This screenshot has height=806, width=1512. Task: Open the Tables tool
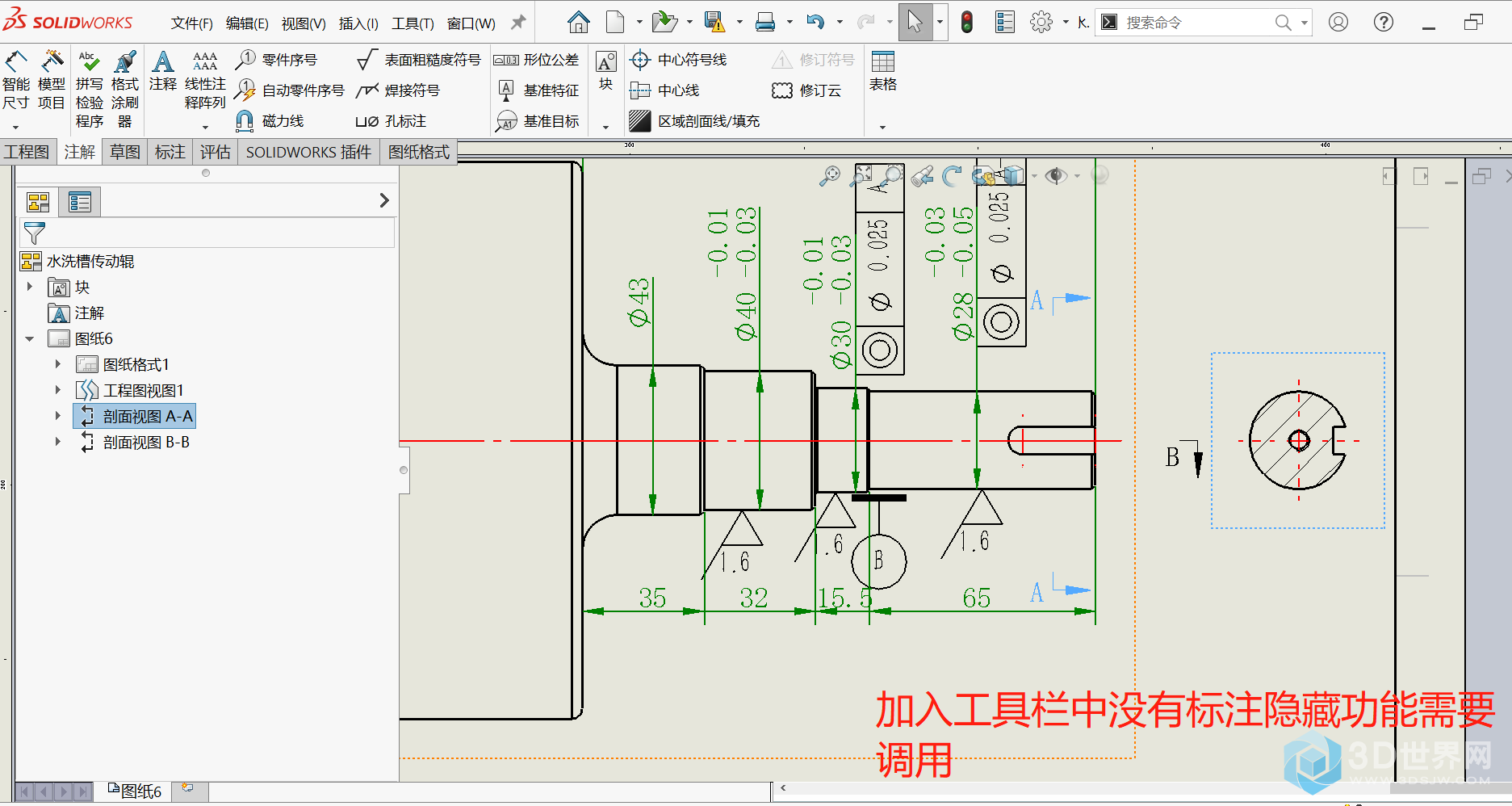tap(883, 71)
